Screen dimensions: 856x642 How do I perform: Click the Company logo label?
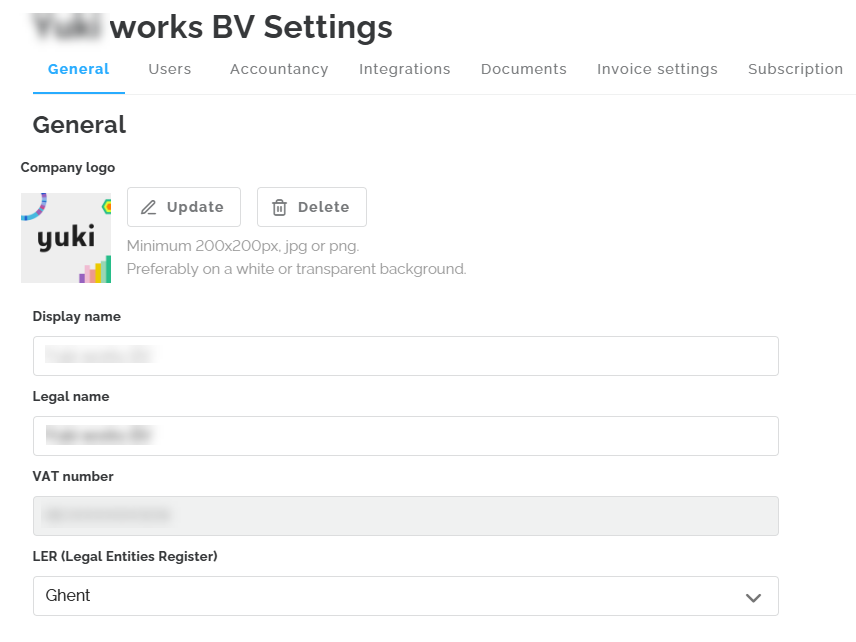68,168
